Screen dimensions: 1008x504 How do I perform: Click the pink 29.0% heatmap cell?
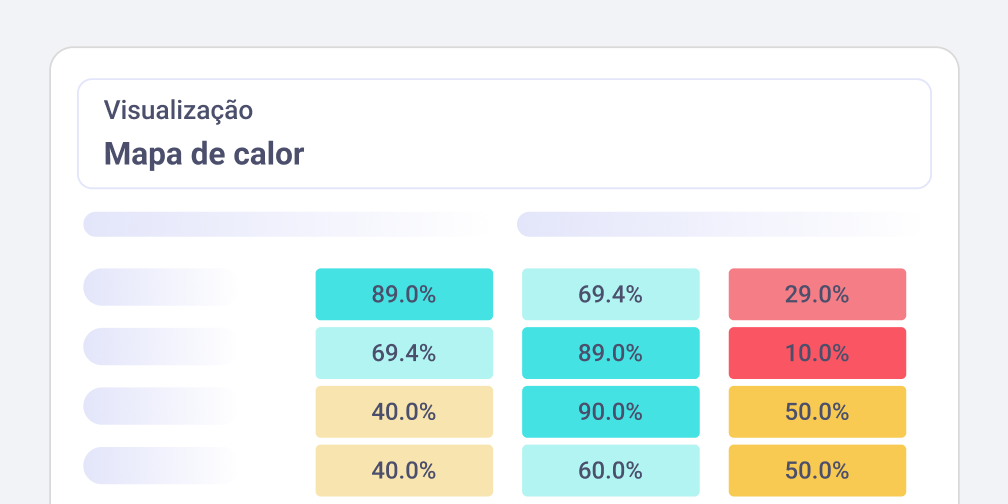click(817, 294)
